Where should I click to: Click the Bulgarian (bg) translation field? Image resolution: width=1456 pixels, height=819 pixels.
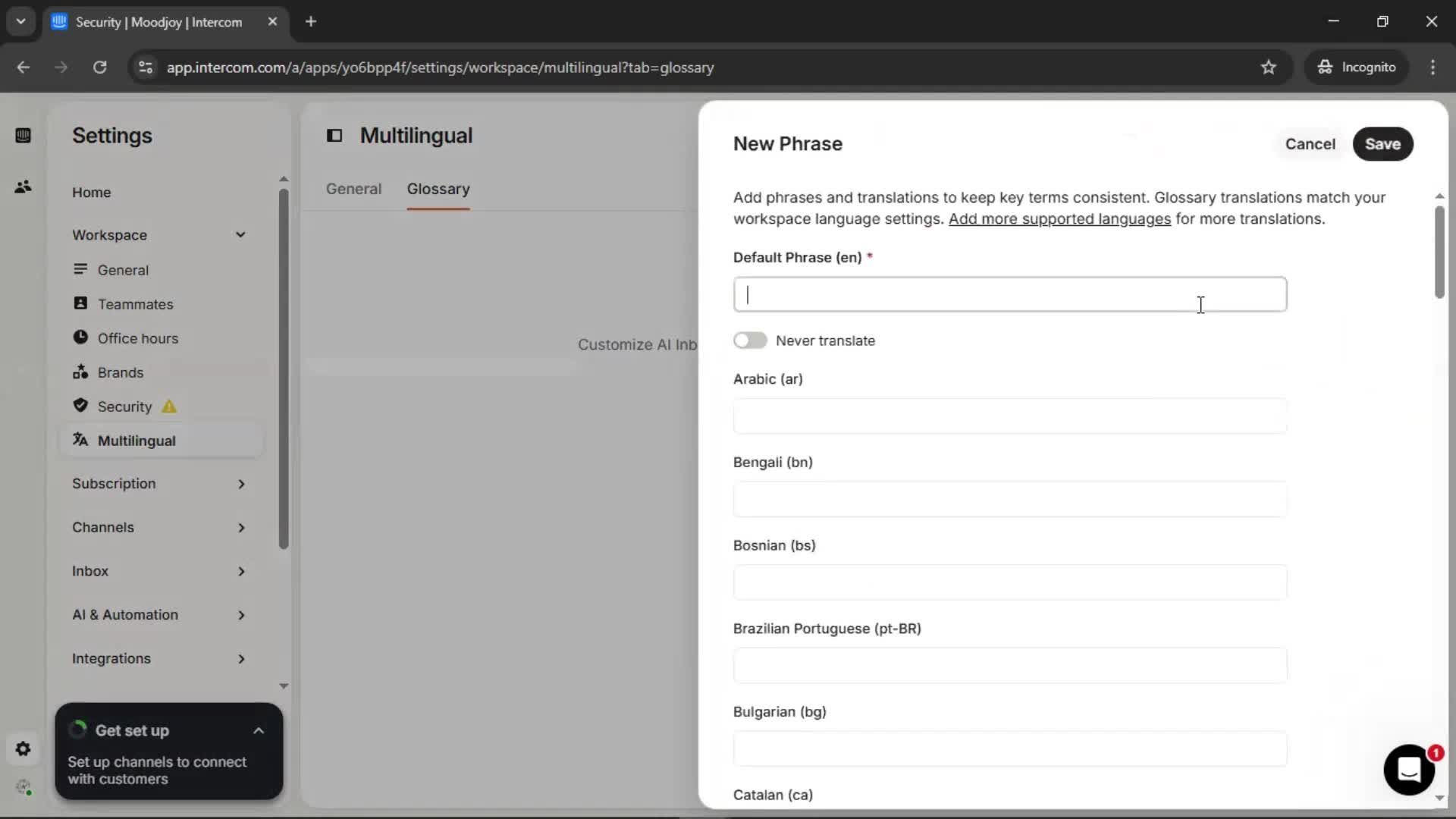click(x=1009, y=748)
